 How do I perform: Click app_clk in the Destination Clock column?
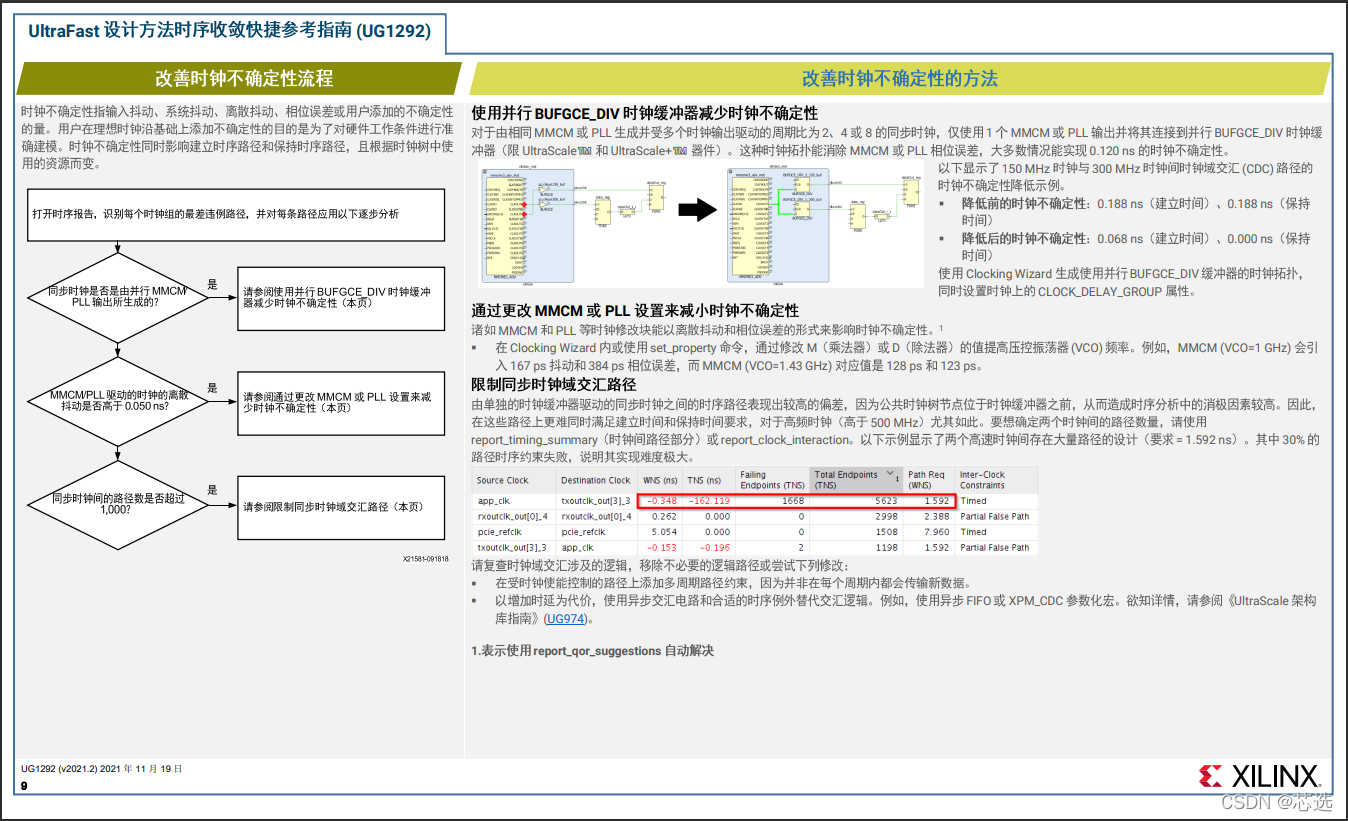578,548
